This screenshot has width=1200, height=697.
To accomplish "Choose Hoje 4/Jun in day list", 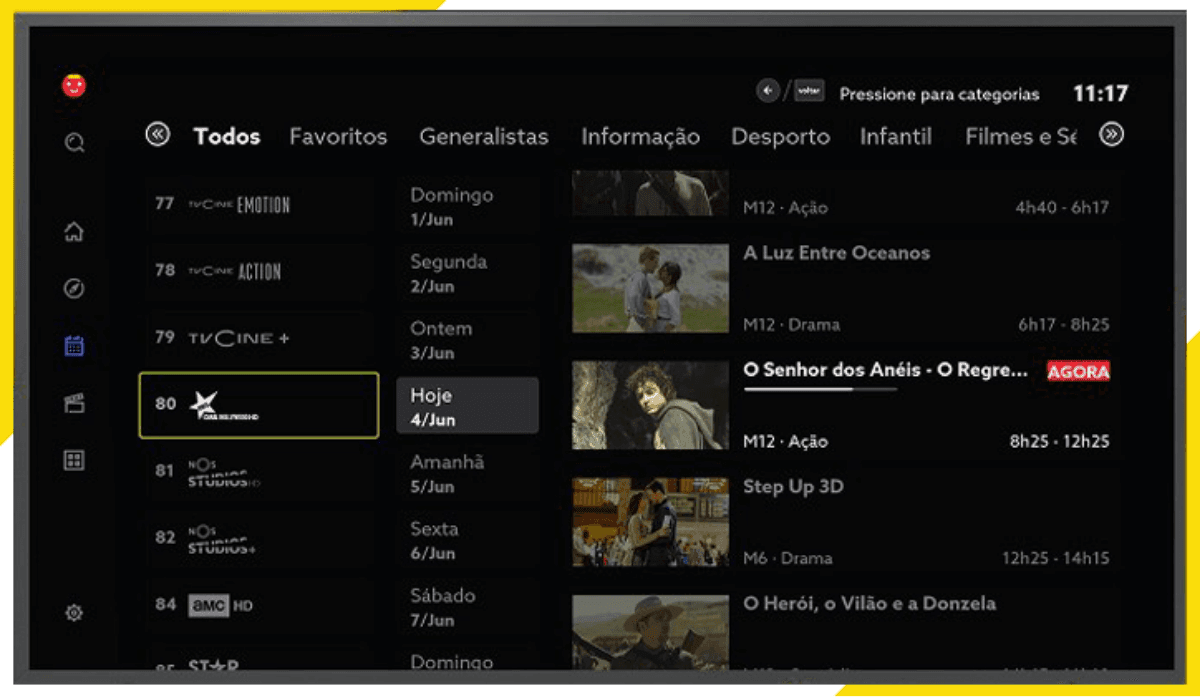I will [467, 406].
